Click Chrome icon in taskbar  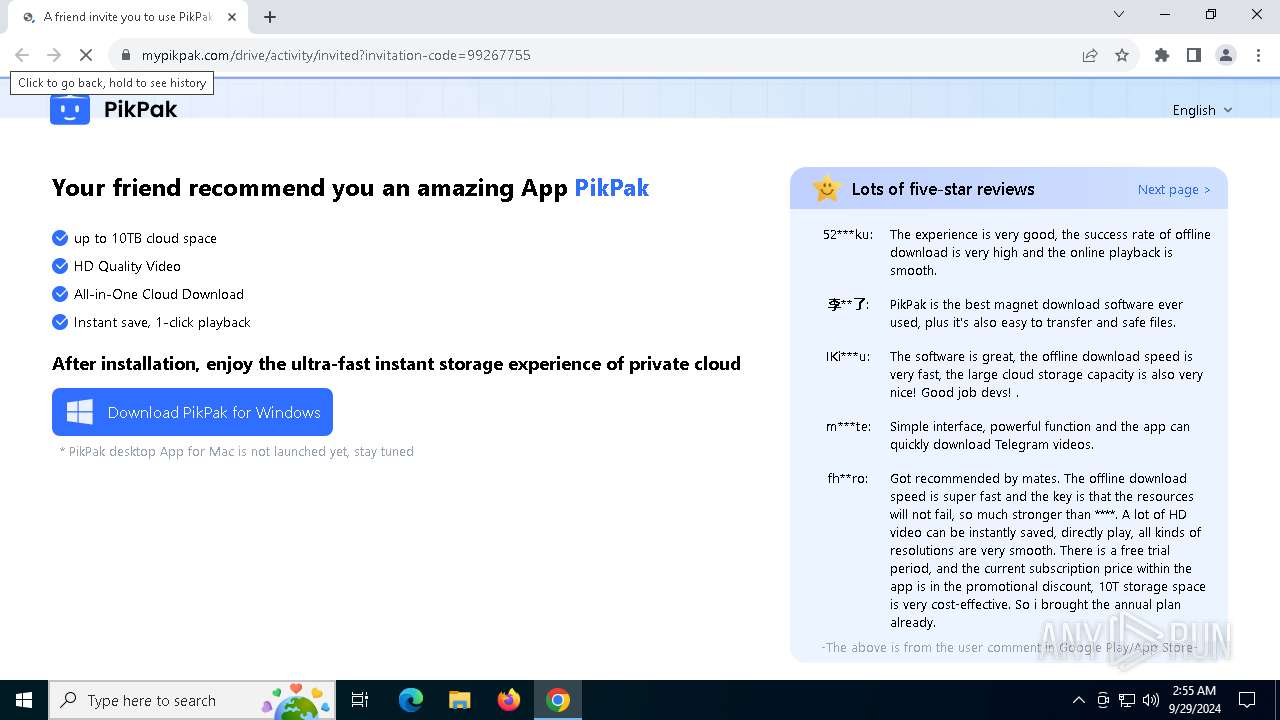558,700
